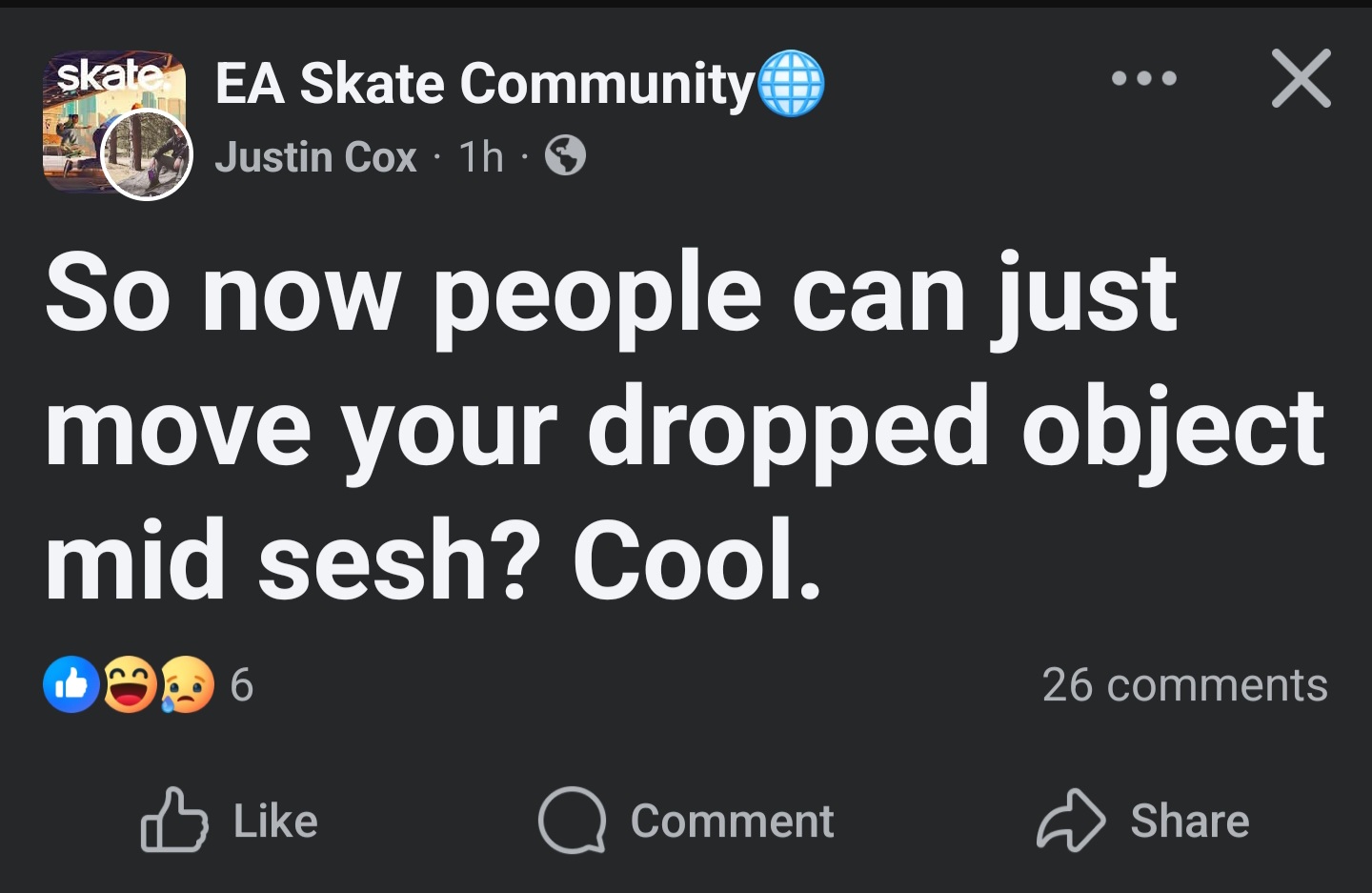This screenshot has width=1372, height=893.
Task: Open the 1h post timestamp
Action: point(481,157)
